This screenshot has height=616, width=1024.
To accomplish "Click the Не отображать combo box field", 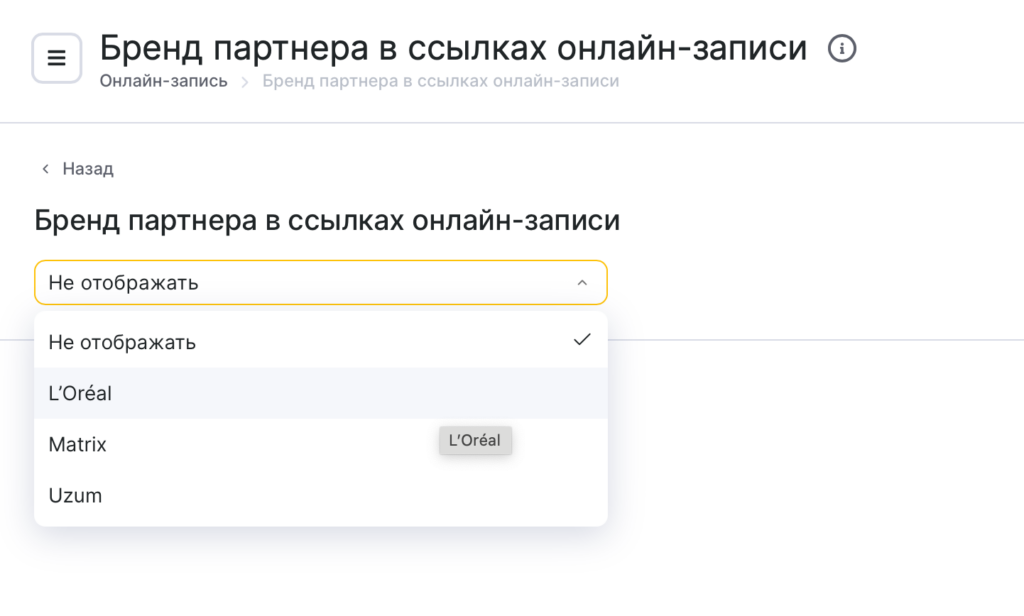I will [300, 283].
